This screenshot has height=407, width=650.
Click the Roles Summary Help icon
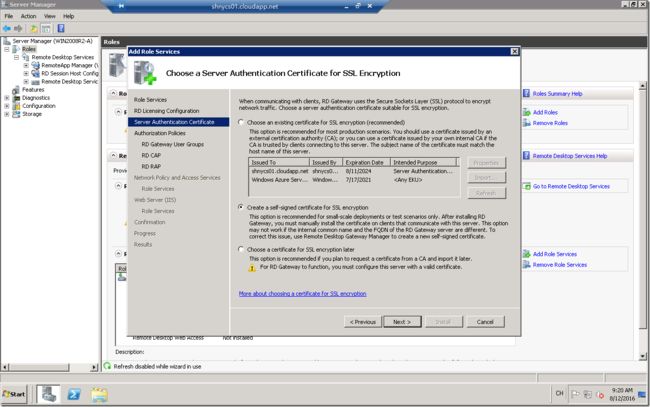(526, 93)
